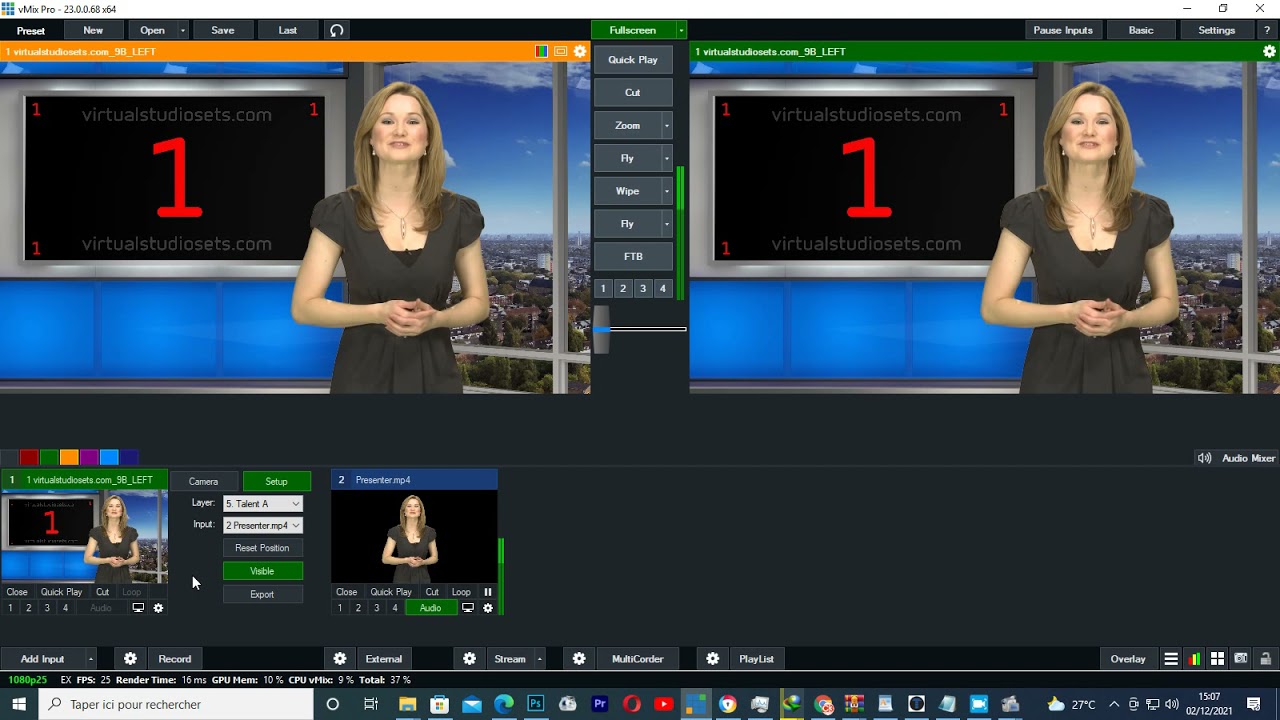Open the Layer dropdown showing Talent A
The image size is (1280, 720).
tap(262, 504)
